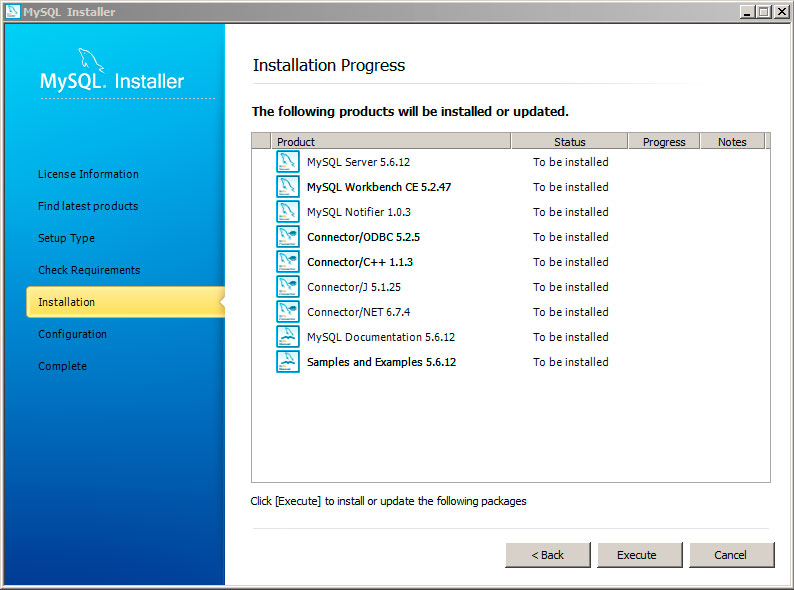Click Execute to start installation
794x590 pixels.
click(x=640, y=555)
